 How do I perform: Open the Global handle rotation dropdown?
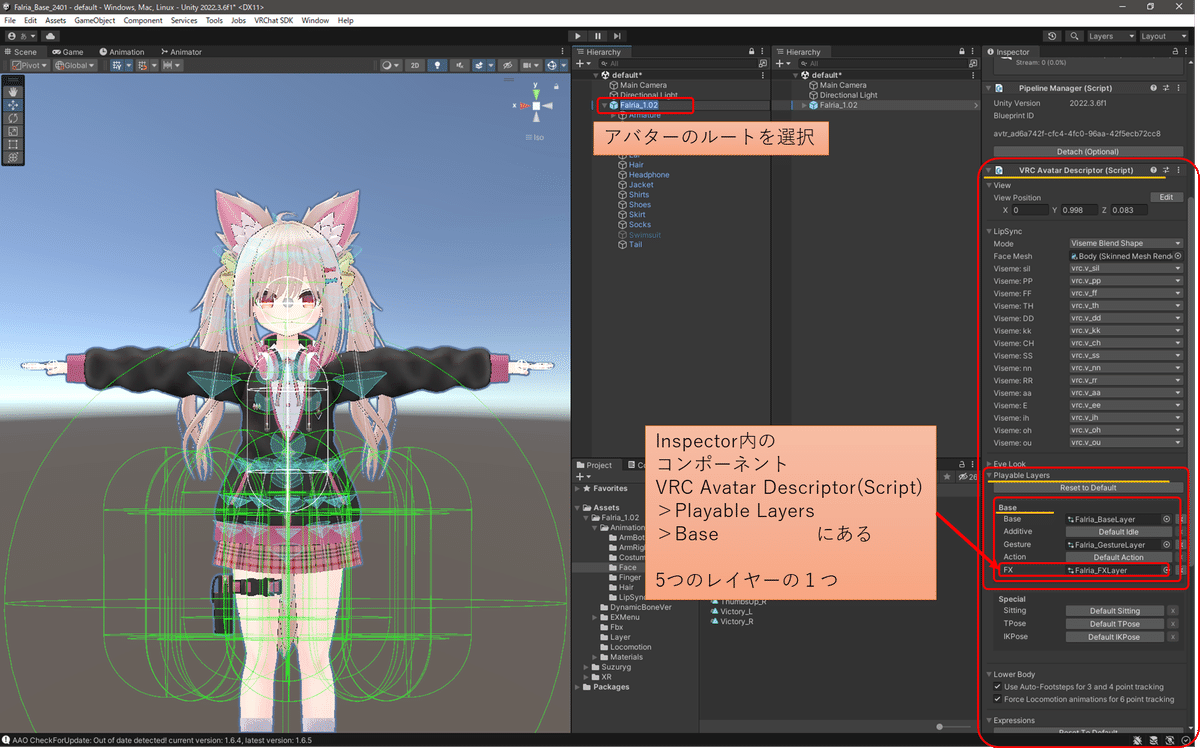point(76,65)
